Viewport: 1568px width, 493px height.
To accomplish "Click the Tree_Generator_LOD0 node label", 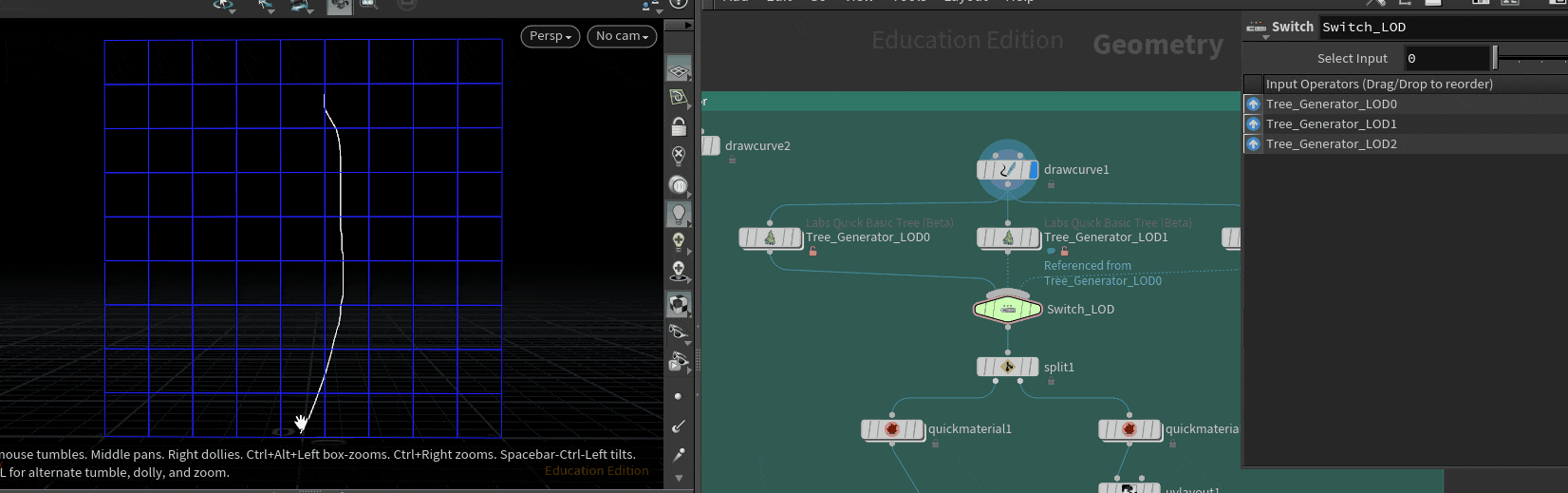I will tap(868, 237).
